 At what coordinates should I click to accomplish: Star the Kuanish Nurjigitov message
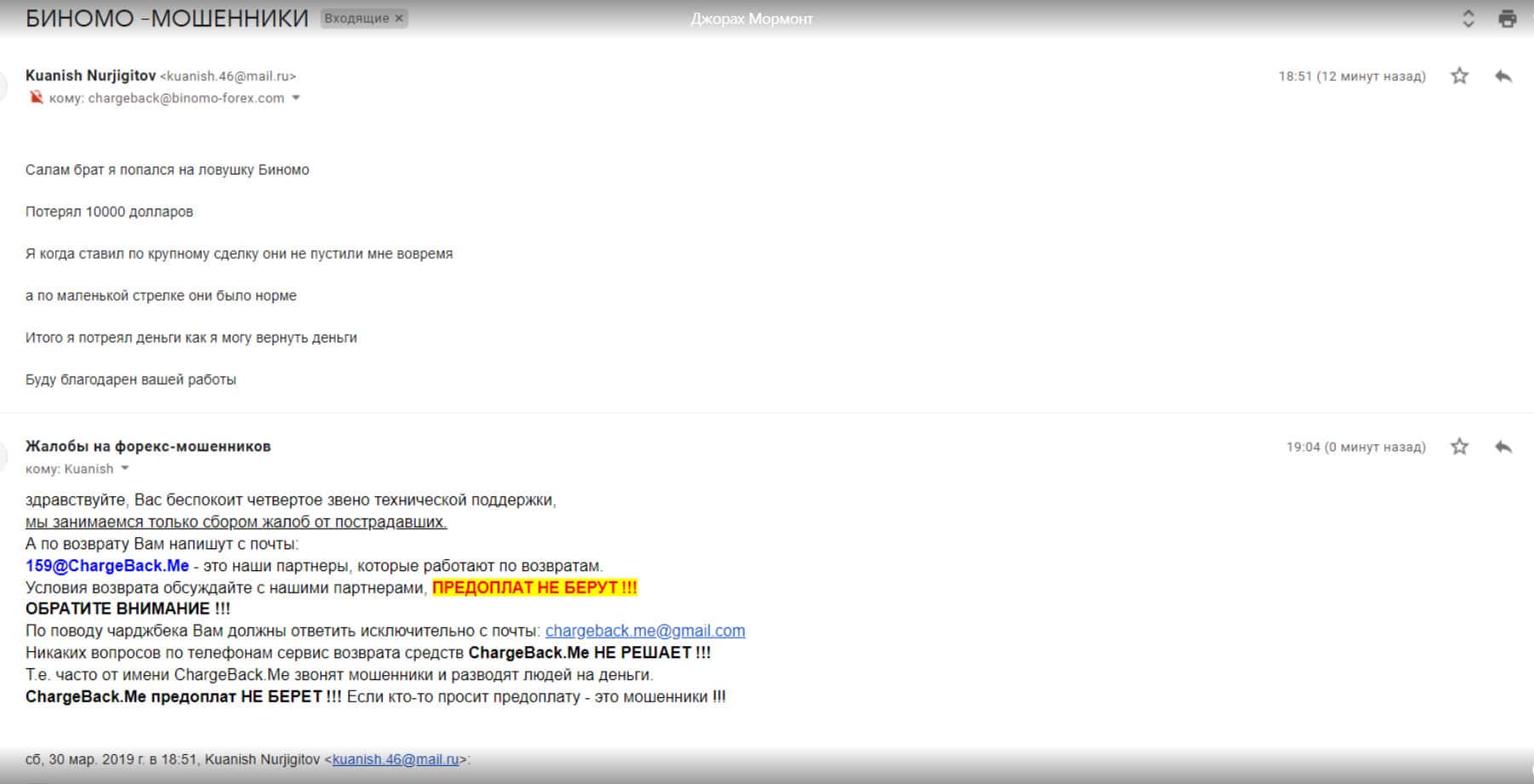pos(1460,76)
